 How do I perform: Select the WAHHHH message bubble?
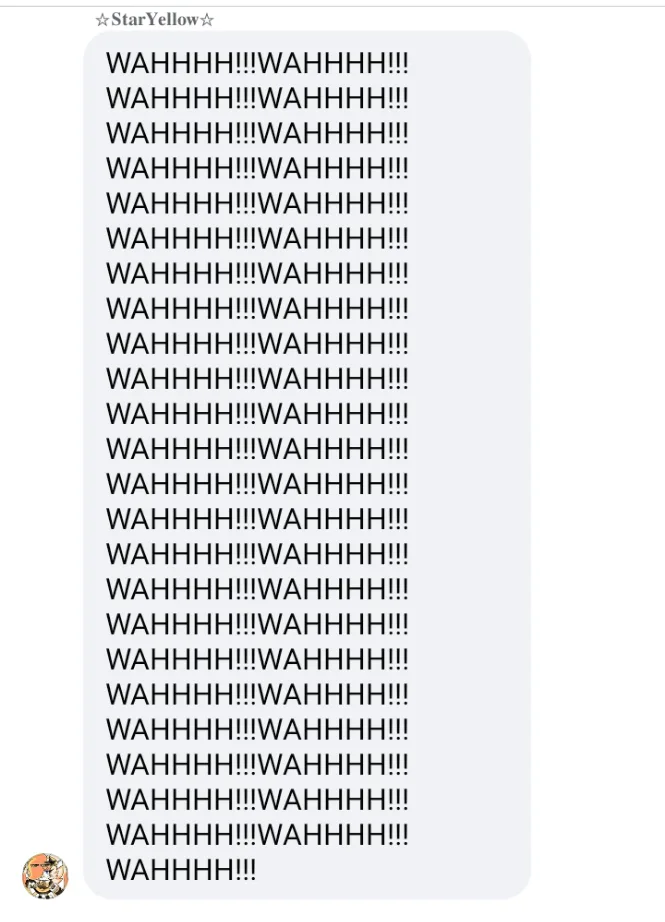click(x=307, y=465)
